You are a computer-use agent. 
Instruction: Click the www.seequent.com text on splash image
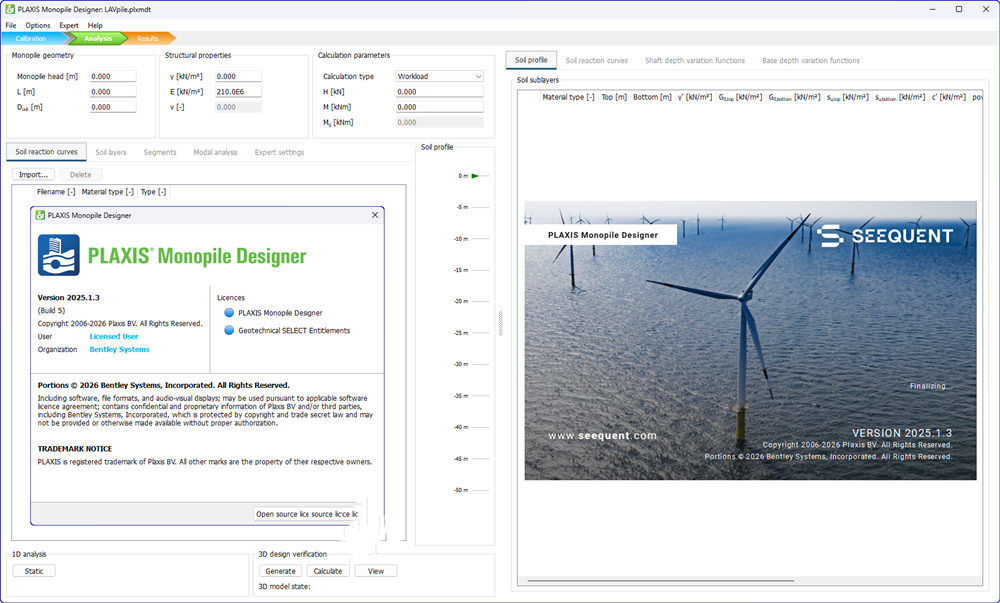(x=602, y=436)
